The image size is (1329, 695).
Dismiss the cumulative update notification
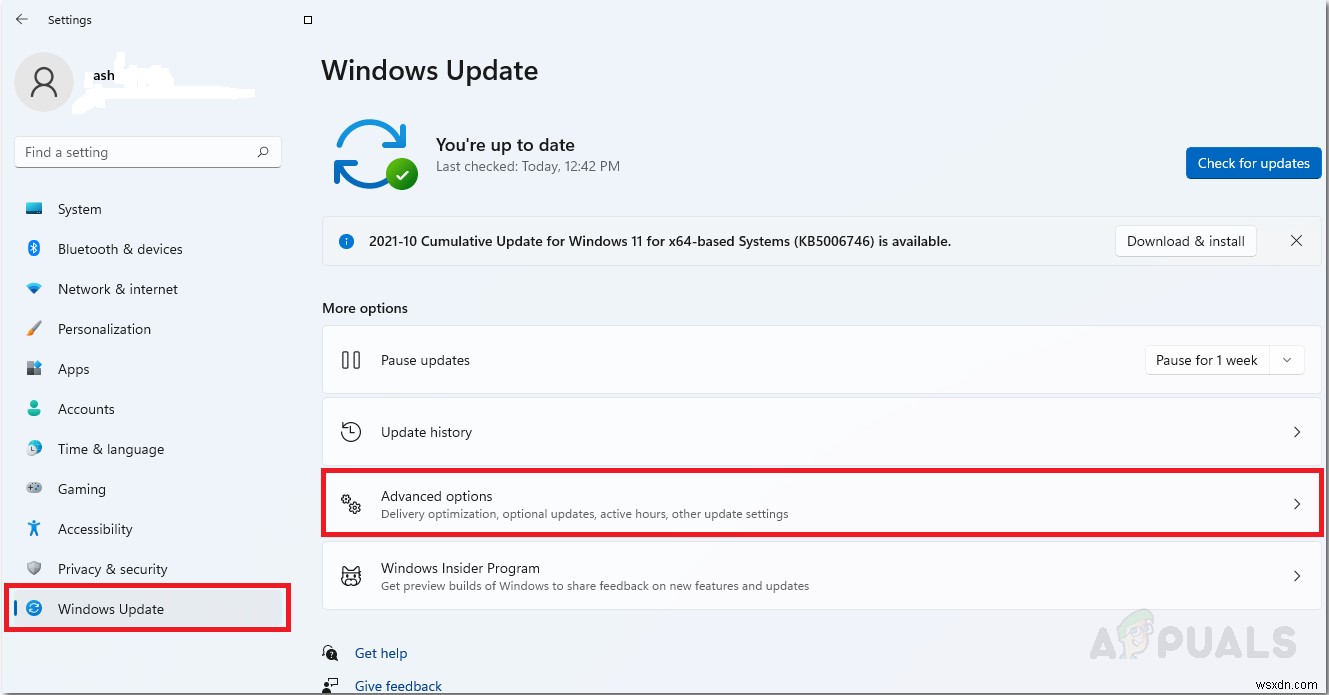[x=1296, y=241]
